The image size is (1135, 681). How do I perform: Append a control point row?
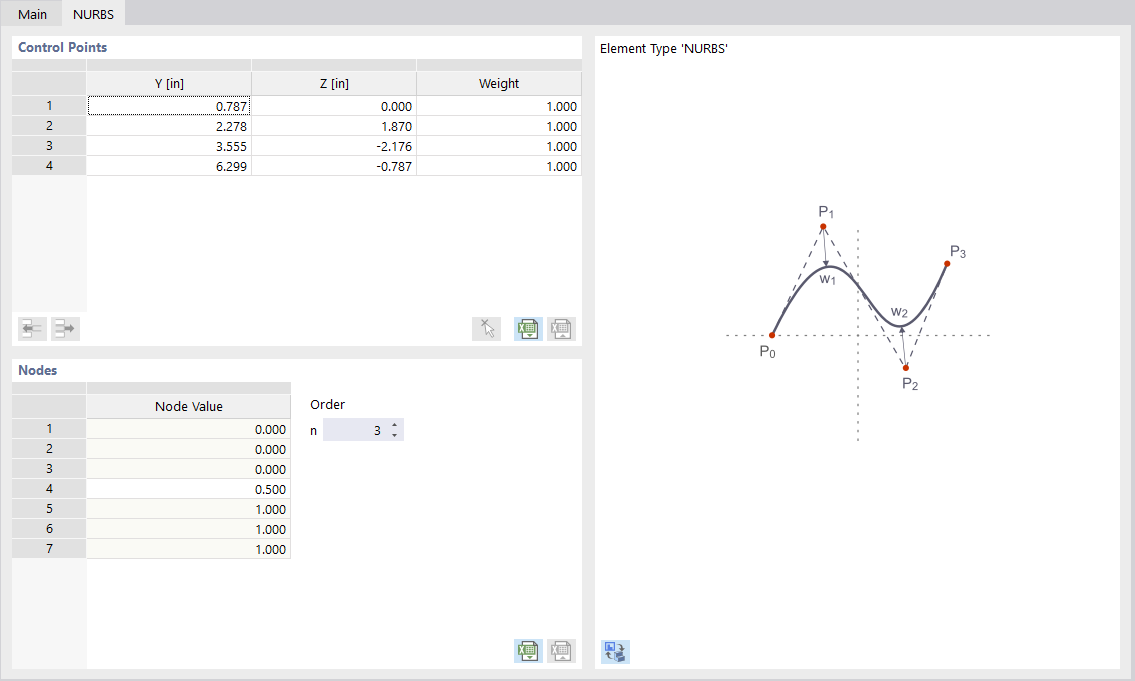pos(64,328)
